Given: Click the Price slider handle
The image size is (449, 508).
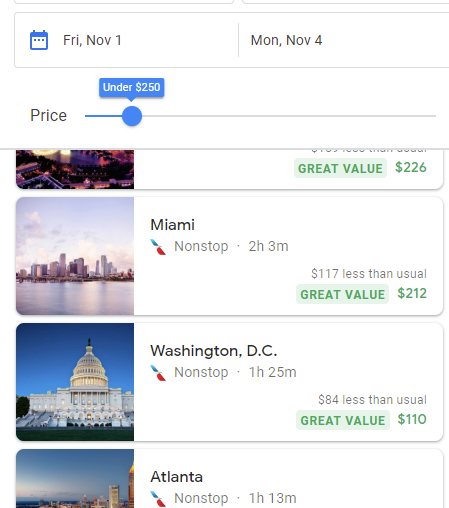Looking at the screenshot, I should 132,116.
